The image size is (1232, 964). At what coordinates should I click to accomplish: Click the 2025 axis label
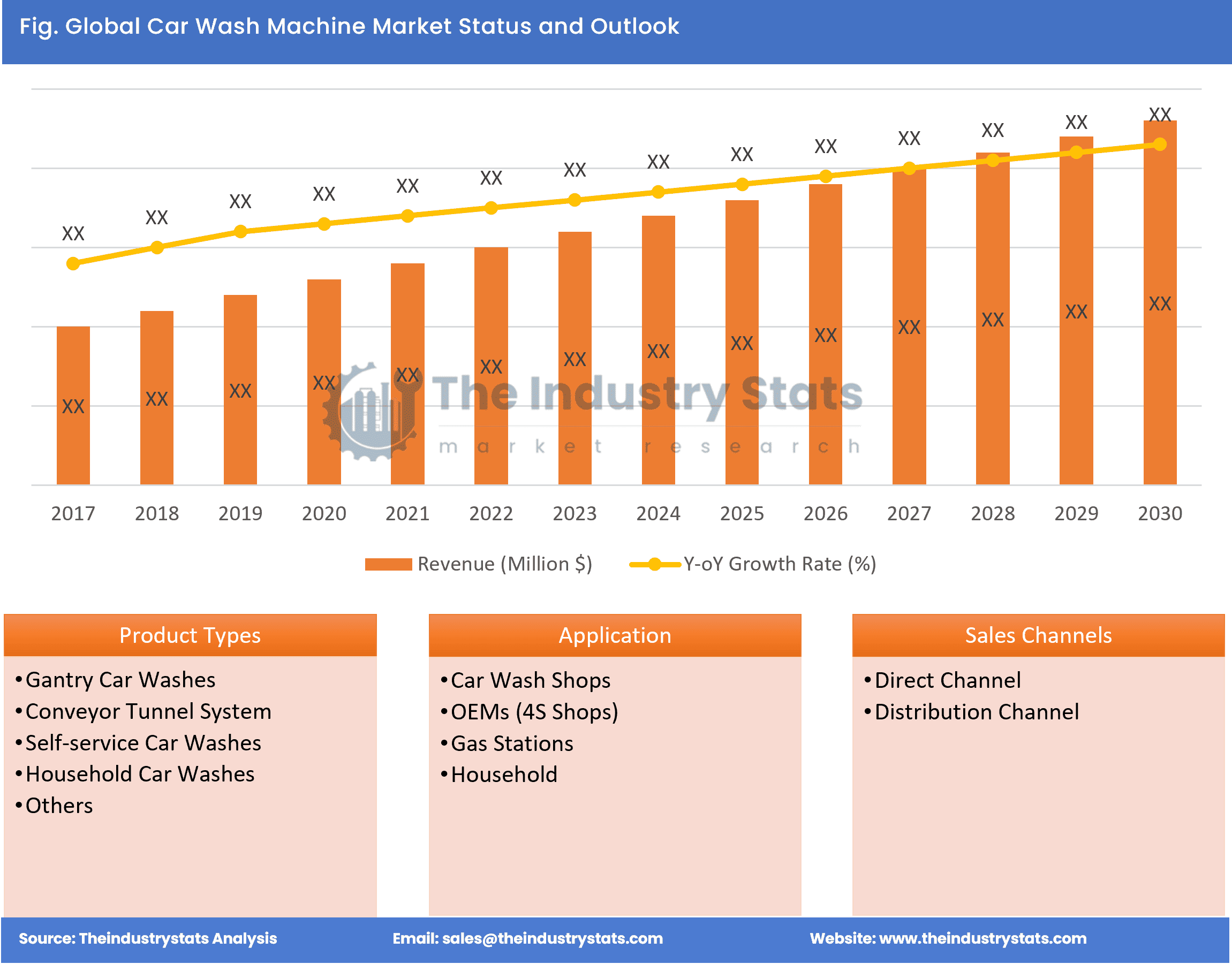coord(742,514)
